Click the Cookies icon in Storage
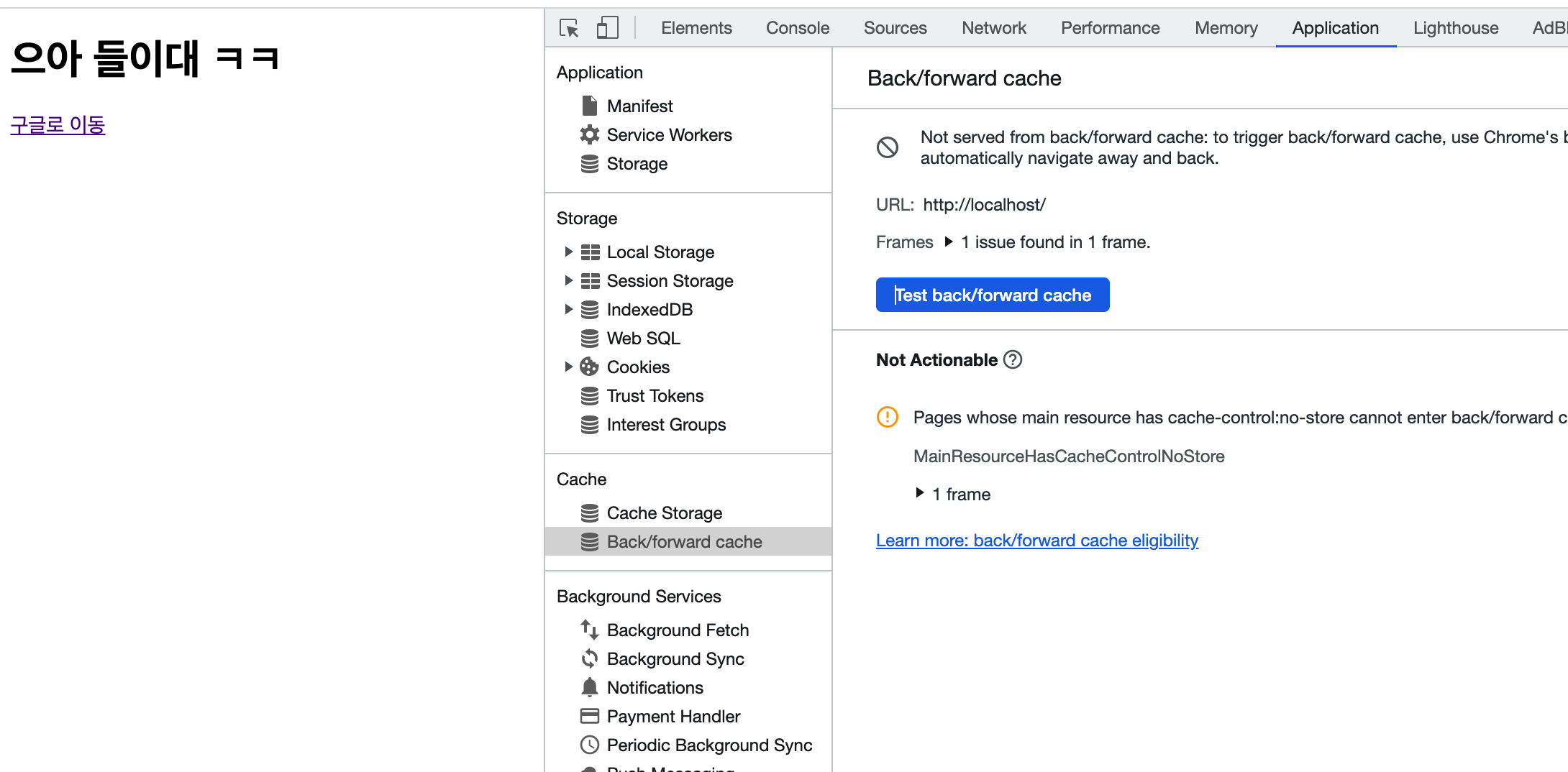This screenshot has height=772, width=1568. click(589, 367)
